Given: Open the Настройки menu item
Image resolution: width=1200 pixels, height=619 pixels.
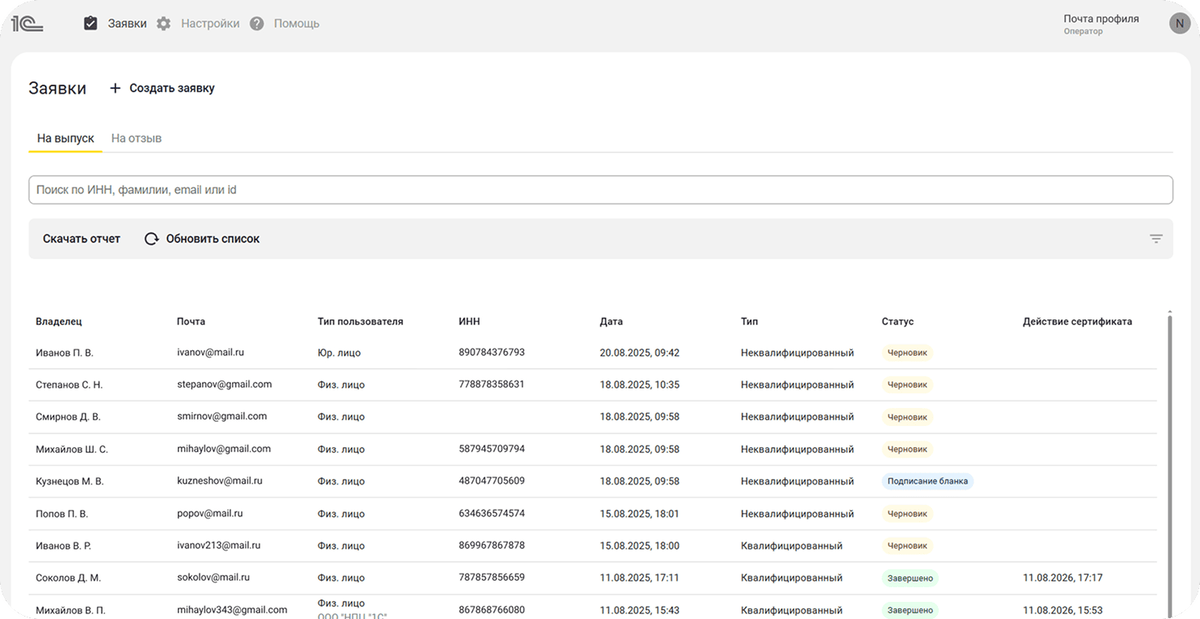Looking at the screenshot, I should [210, 23].
